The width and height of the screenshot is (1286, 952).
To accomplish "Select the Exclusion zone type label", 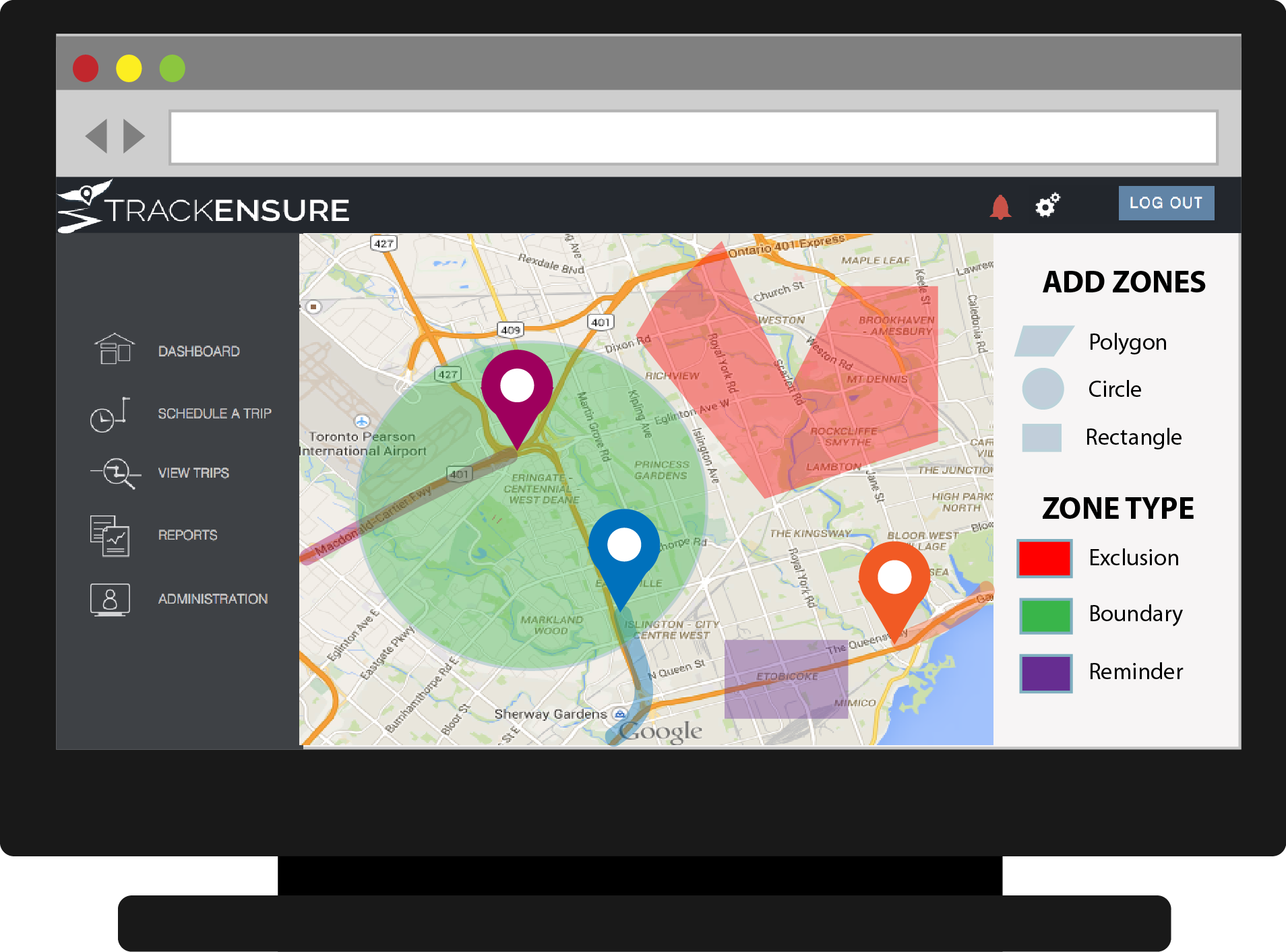I will point(1134,558).
